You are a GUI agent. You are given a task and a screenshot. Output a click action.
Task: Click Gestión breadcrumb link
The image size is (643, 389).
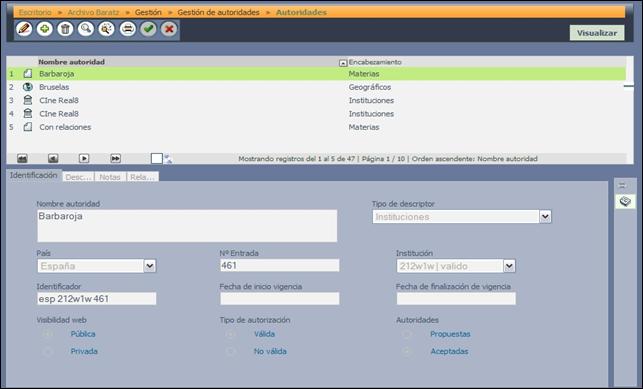pos(148,12)
